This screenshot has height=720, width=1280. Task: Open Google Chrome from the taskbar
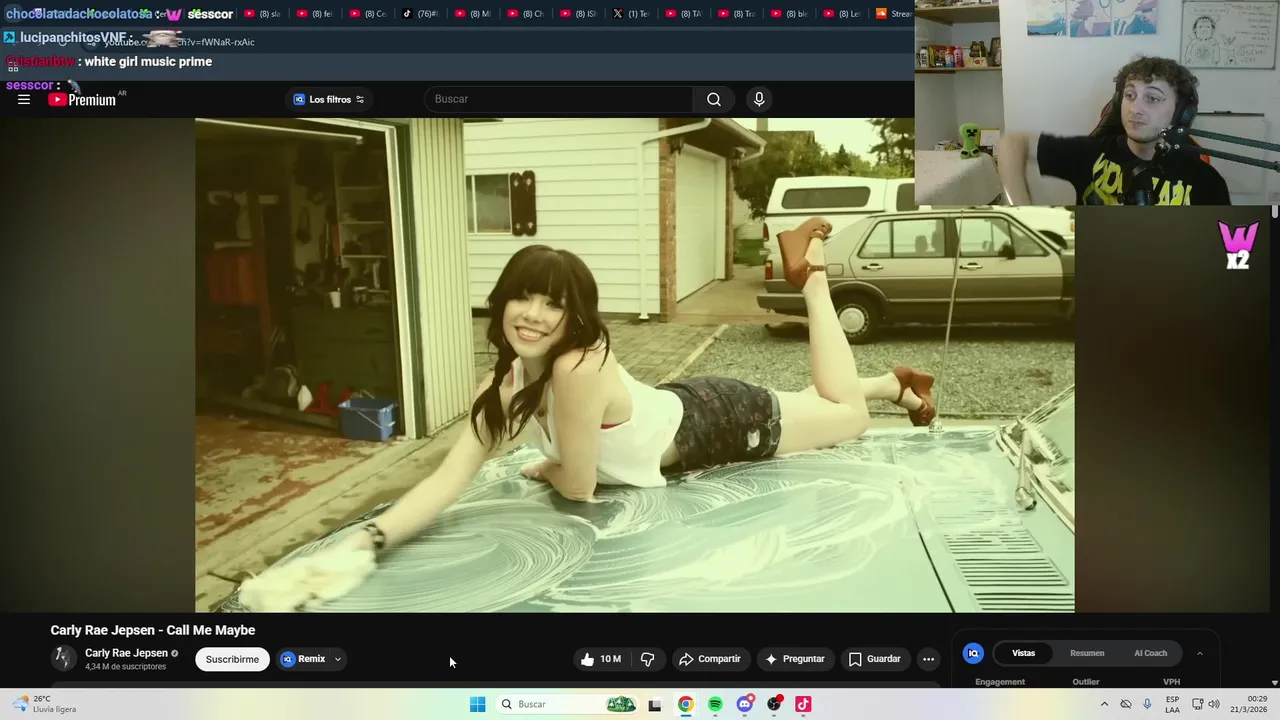point(685,704)
